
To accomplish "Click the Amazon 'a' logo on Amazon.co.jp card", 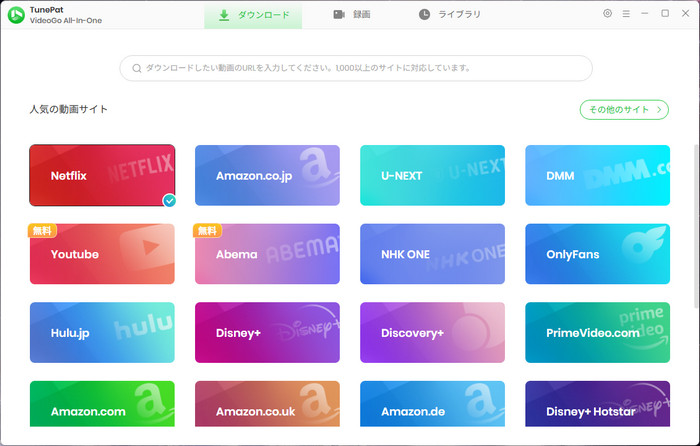I will (x=318, y=167).
